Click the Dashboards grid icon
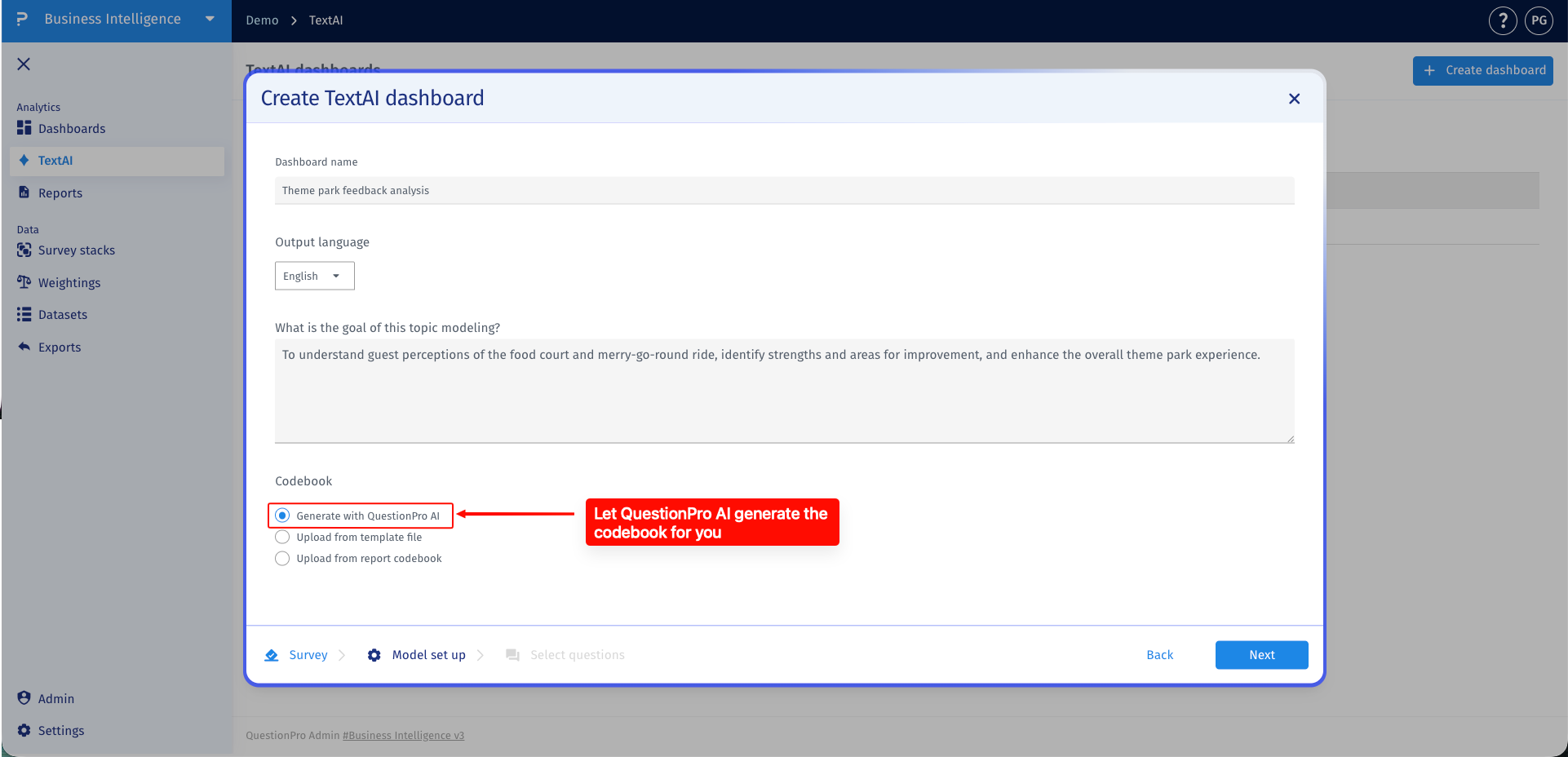This screenshot has height=757, width=1568. pyautogui.click(x=24, y=128)
